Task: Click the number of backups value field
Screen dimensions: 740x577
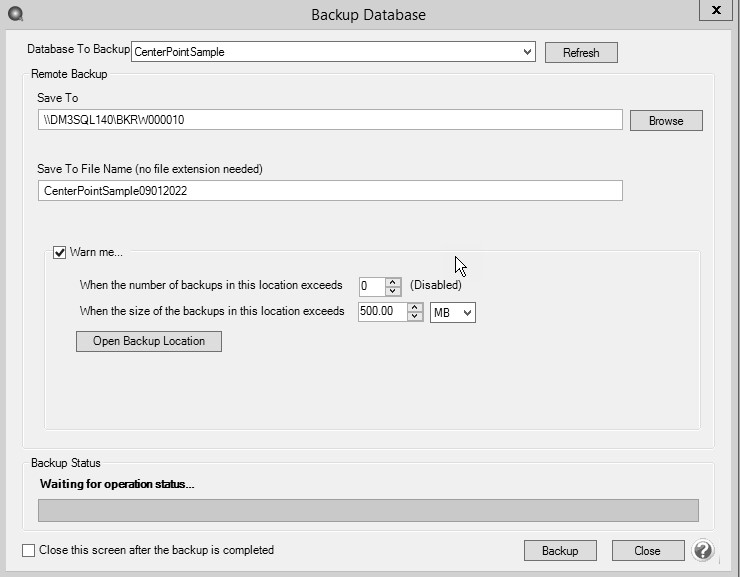Action: click(372, 286)
